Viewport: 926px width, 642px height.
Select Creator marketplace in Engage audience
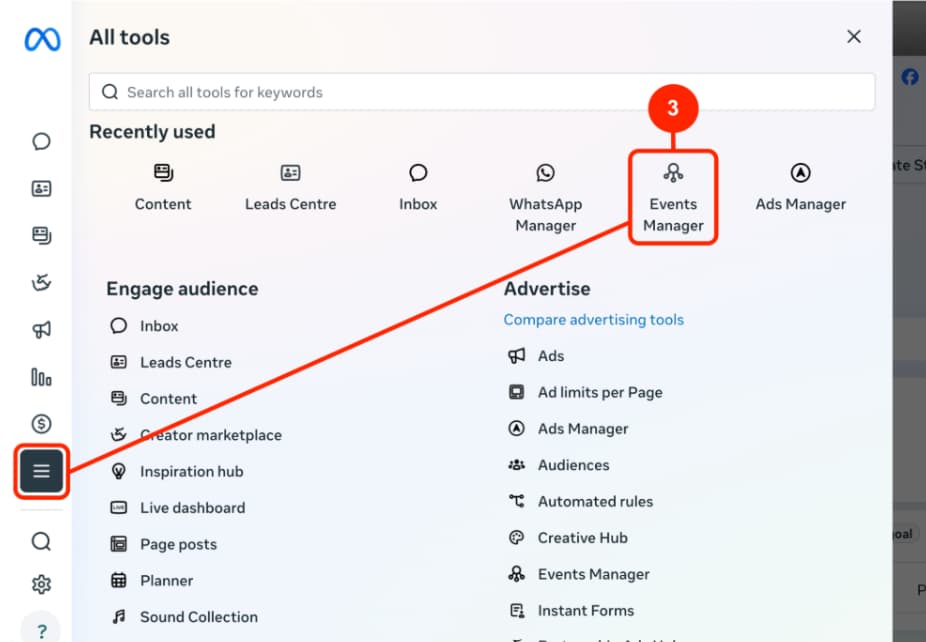coord(195,435)
